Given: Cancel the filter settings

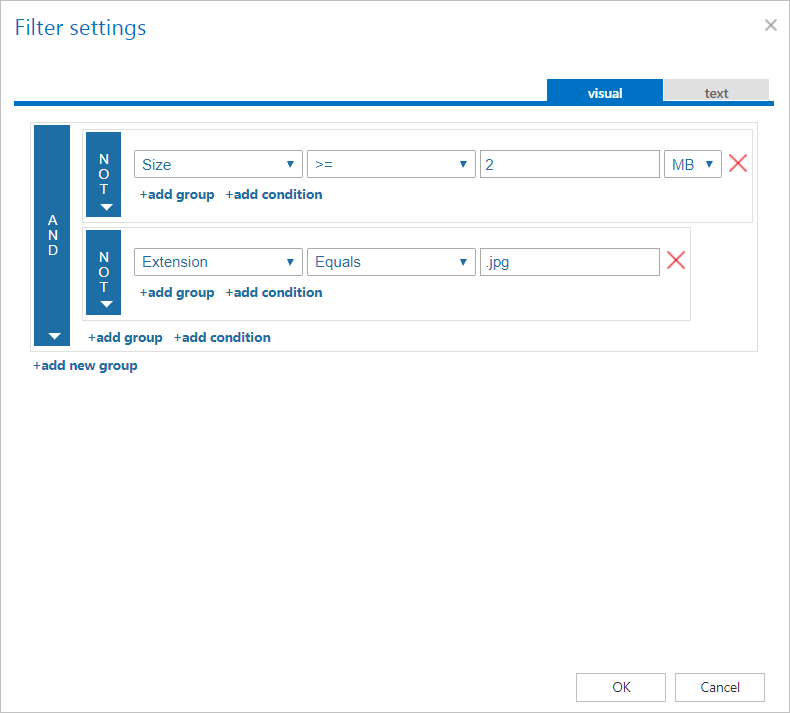Looking at the screenshot, I should [719, 687].
